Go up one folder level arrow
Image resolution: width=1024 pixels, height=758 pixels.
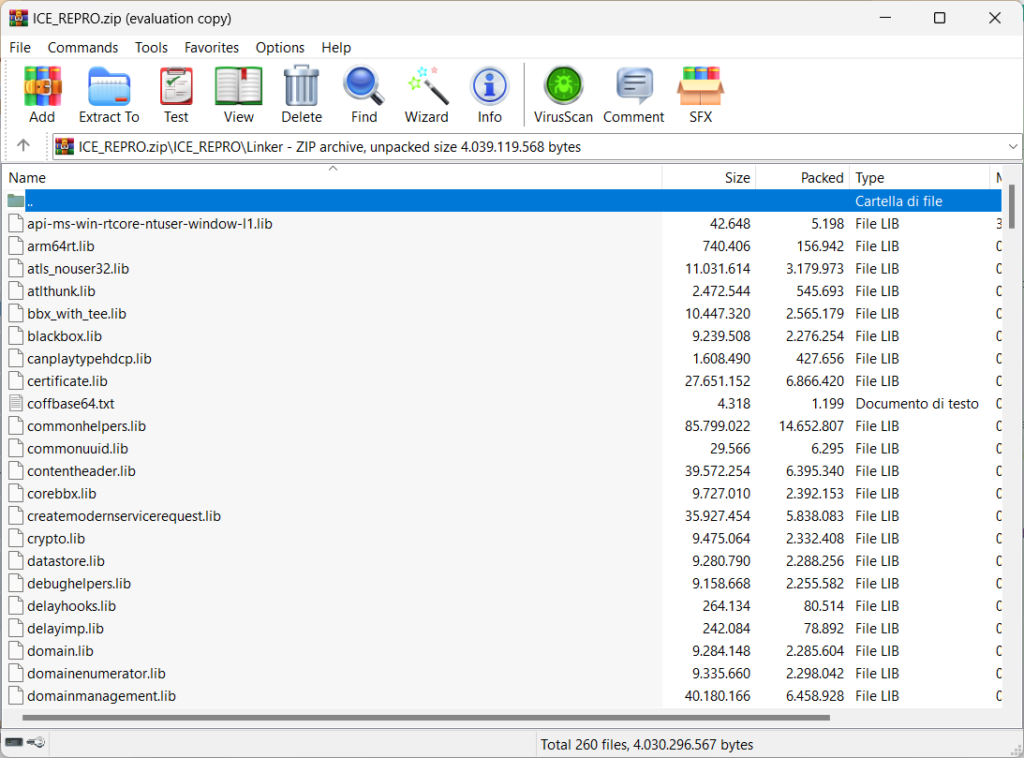tap(24, 146)
